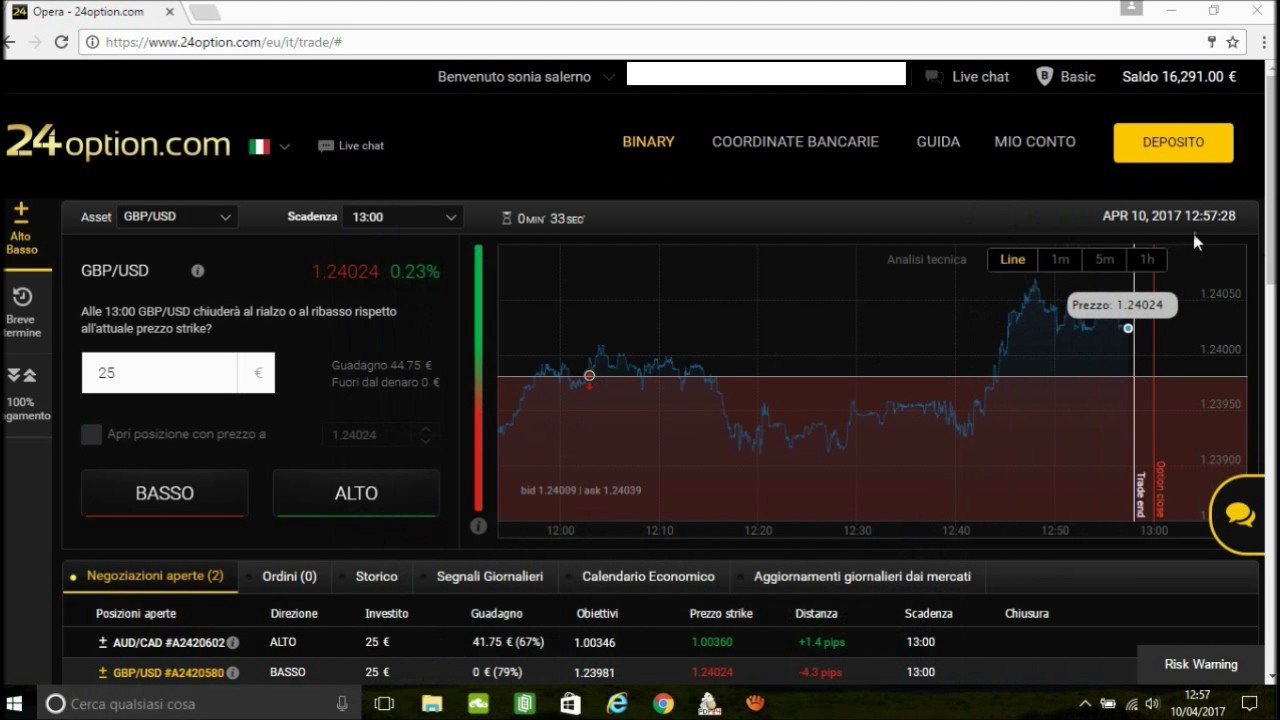Viewport: 1280px width, 720px height.
Task: Click the investment amount field showing 25
Action: [159, 372]
